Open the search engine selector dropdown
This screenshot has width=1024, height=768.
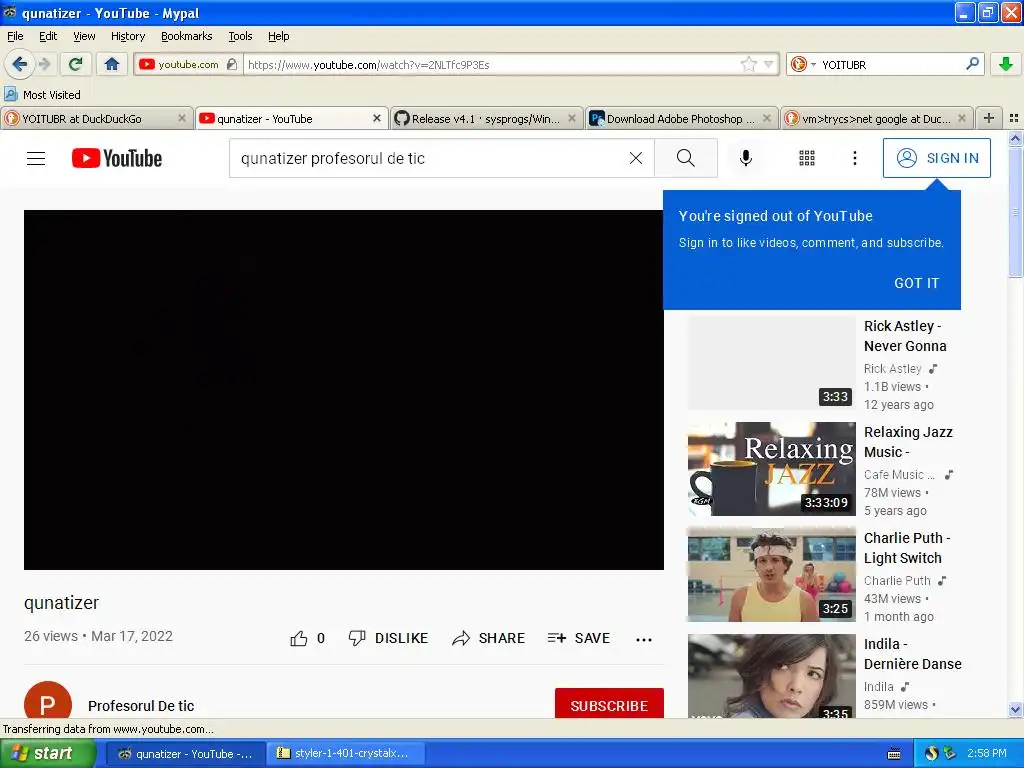[x=803, y=64]
